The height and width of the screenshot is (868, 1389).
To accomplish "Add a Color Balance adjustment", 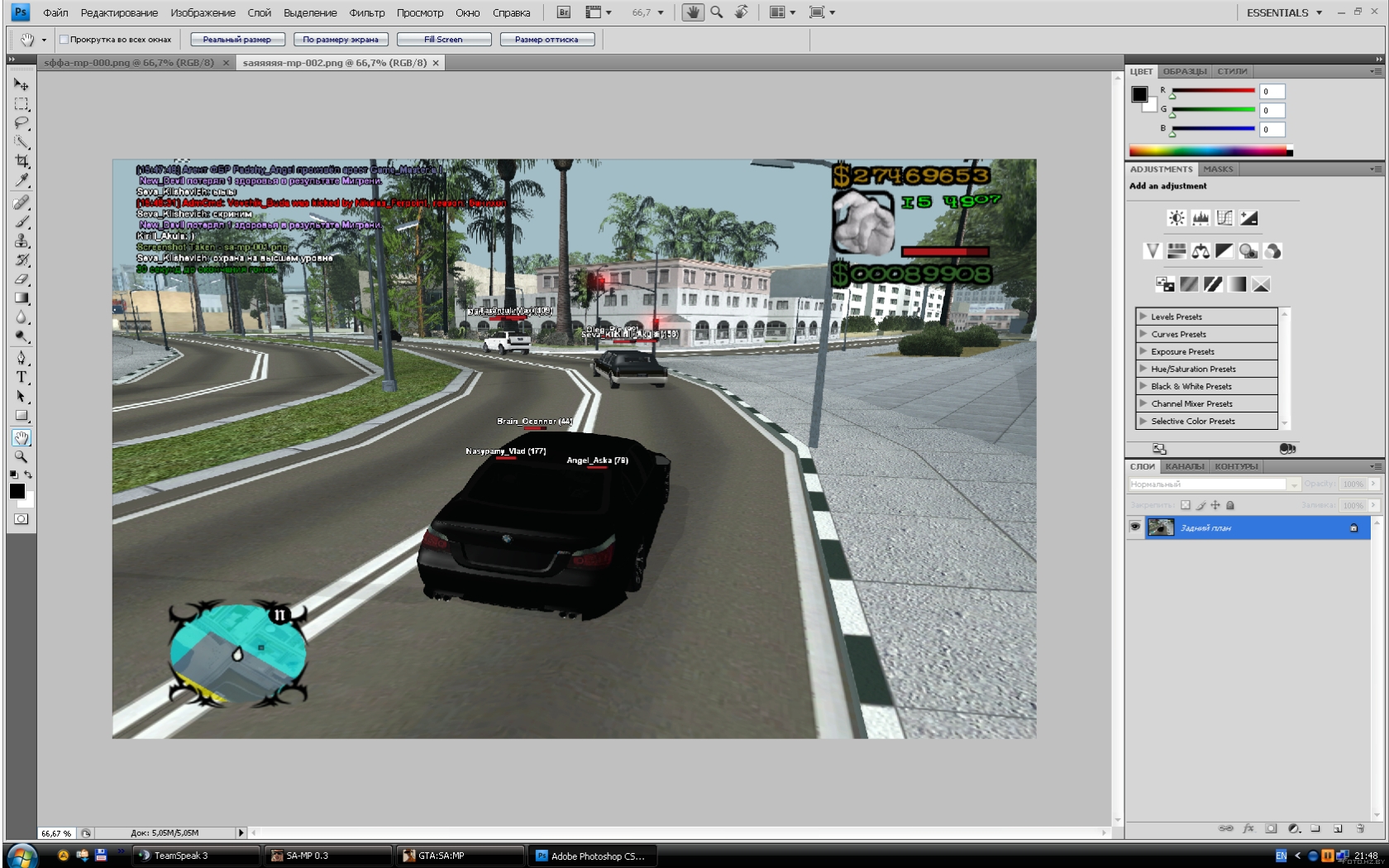I will [1200, 251].
